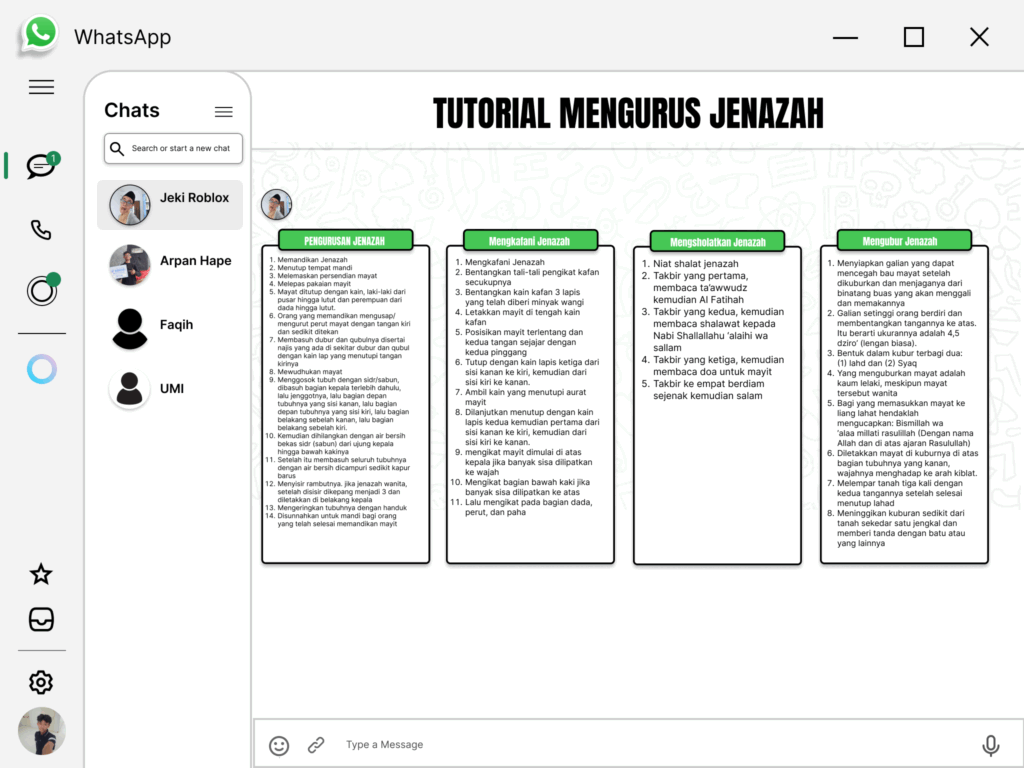
Task: Expand the hamburger navigation menu
Action: pyautogui.click(x=41, y=87)
